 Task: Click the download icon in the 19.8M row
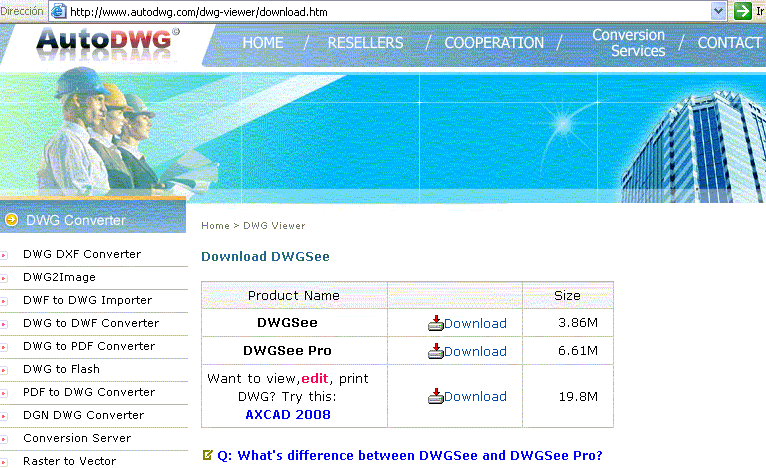(x=435, y=396)
